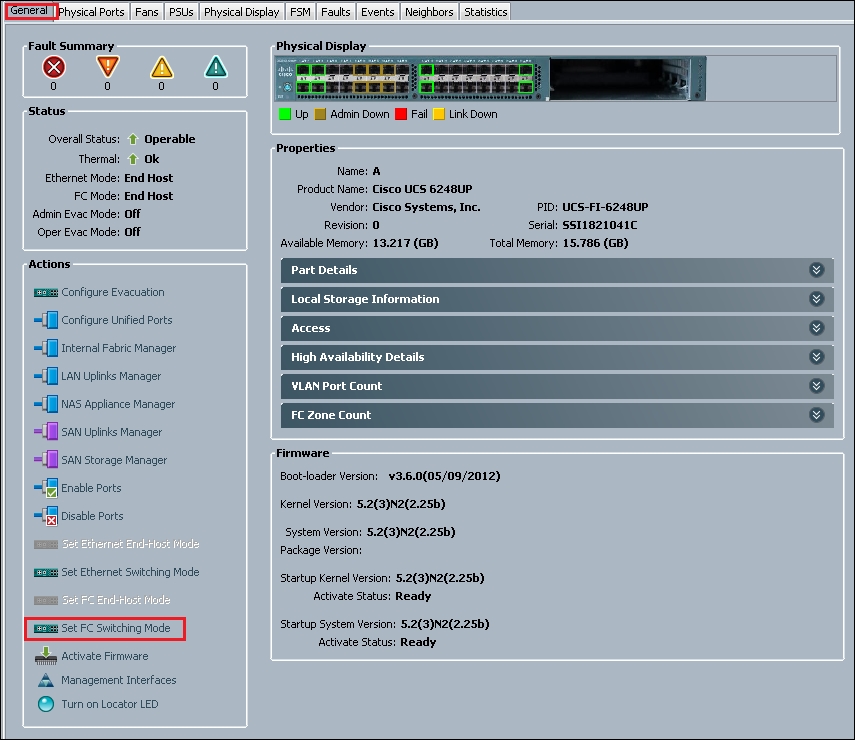Expand the FC Zone Count section

point(816,415)
